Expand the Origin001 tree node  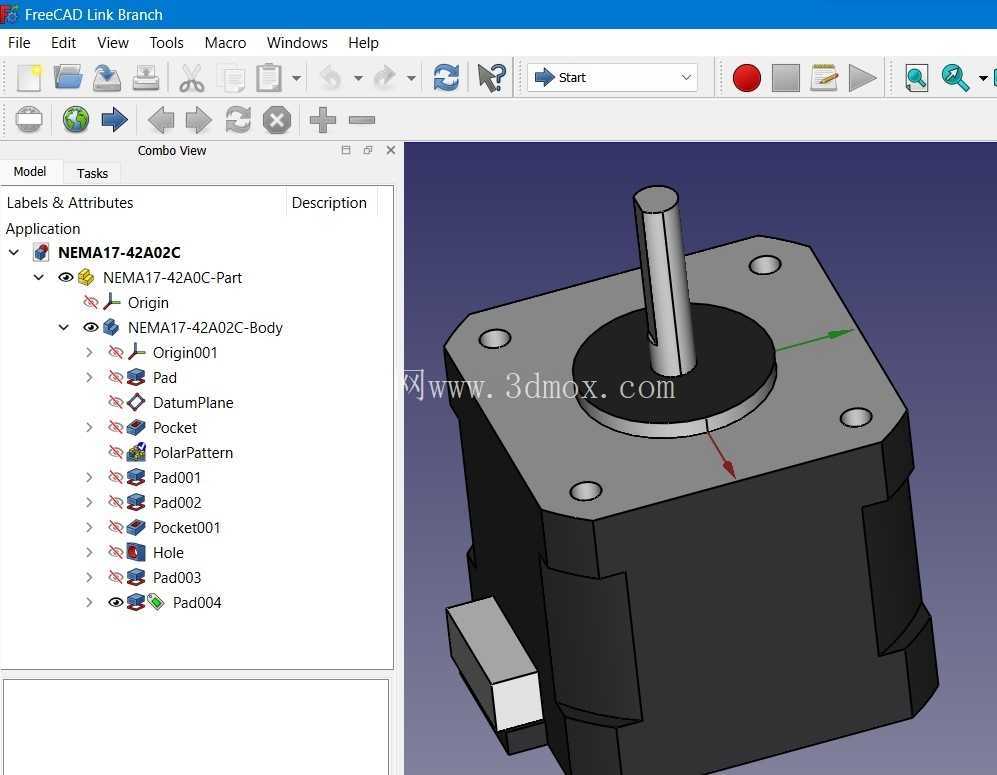click(x=89, y=352)
